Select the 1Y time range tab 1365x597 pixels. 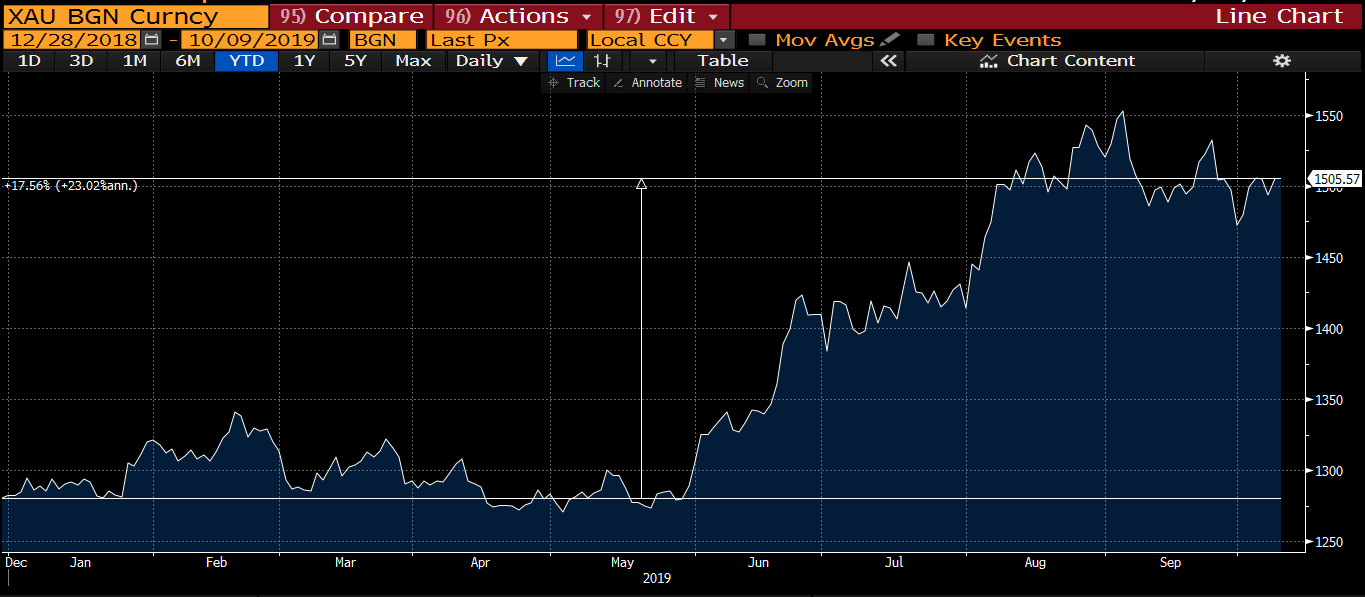click(x=304, y=61)
